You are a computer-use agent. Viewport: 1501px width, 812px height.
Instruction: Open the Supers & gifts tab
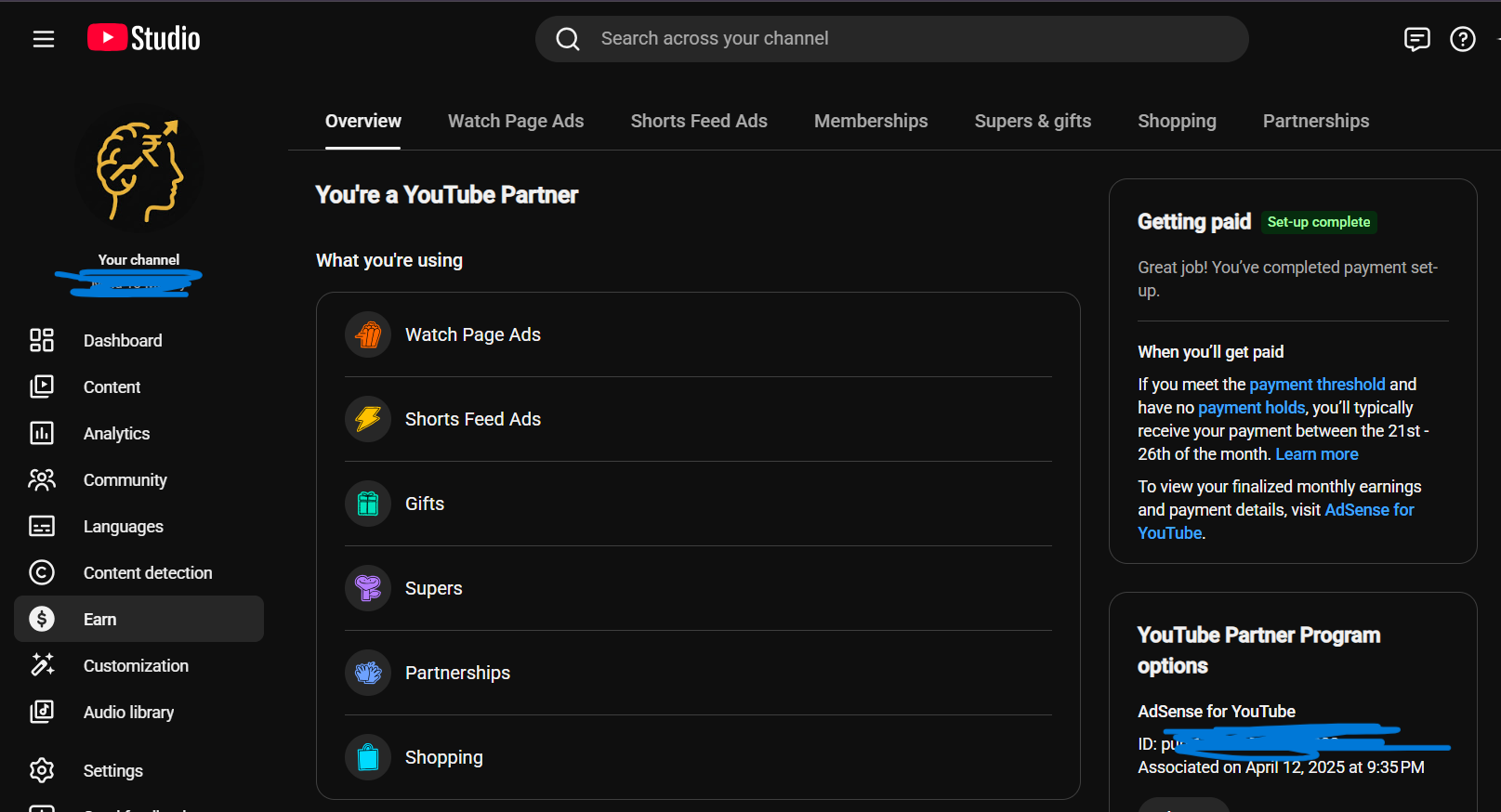pyautogui.click(x=1033, y=121)
